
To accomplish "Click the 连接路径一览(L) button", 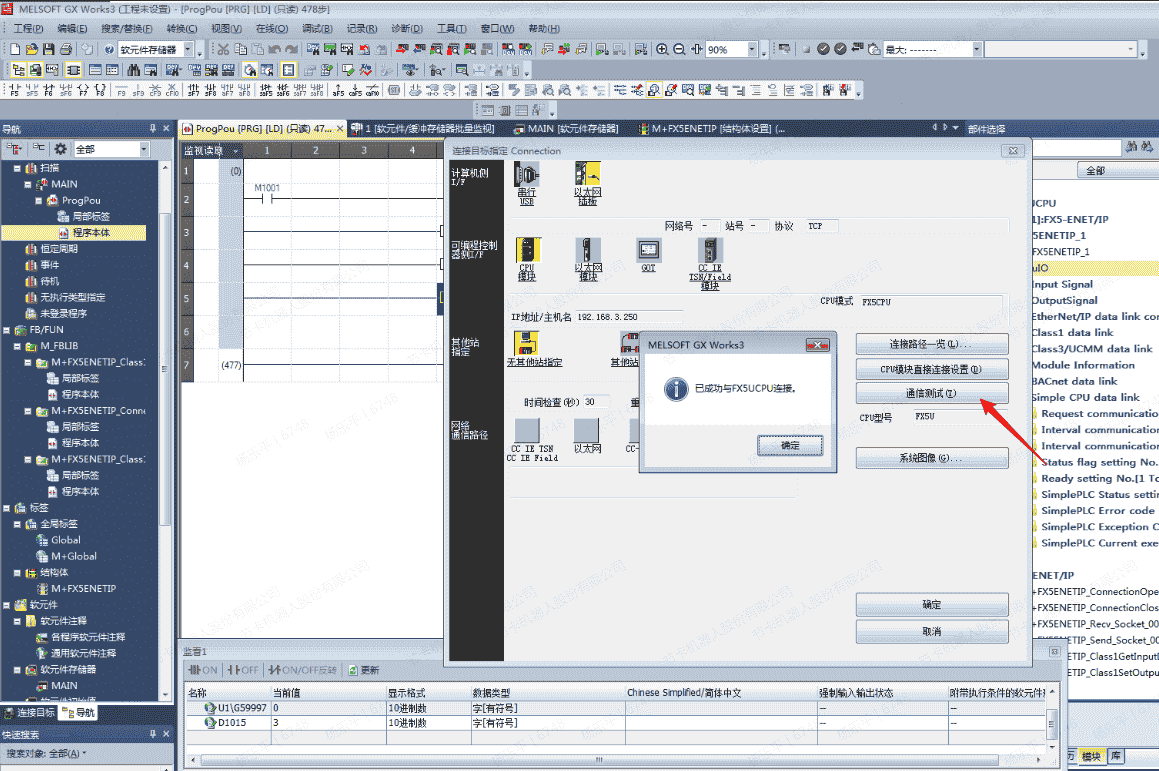I will pos(931,345).
